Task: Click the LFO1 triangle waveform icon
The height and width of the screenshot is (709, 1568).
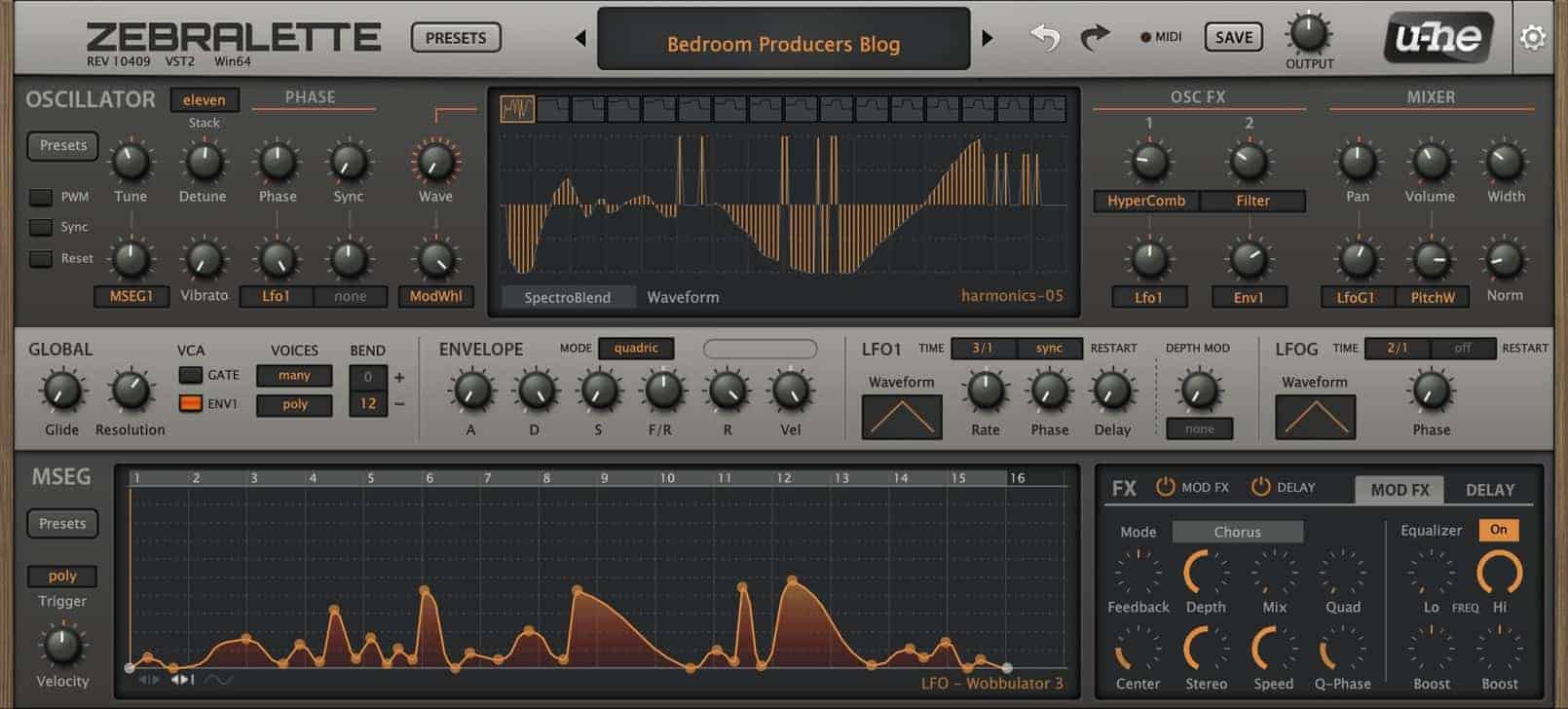Action: point(902,417)
